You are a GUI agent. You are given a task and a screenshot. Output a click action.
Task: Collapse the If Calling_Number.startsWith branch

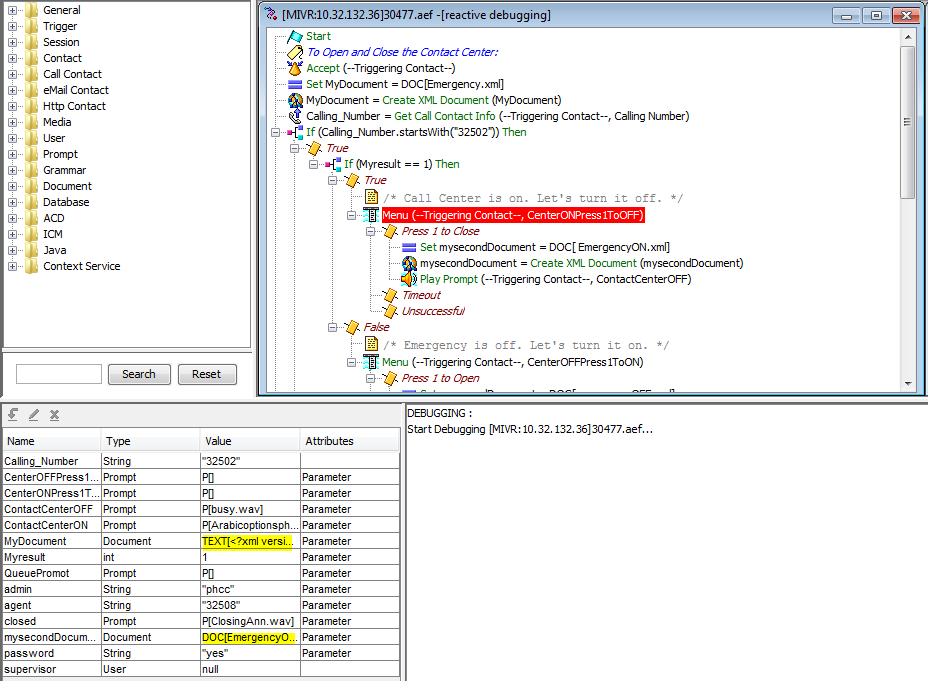coord(275,132)
